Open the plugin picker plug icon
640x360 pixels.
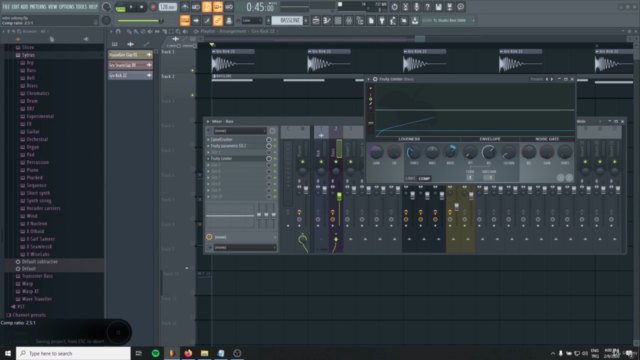tap(382, 20)
